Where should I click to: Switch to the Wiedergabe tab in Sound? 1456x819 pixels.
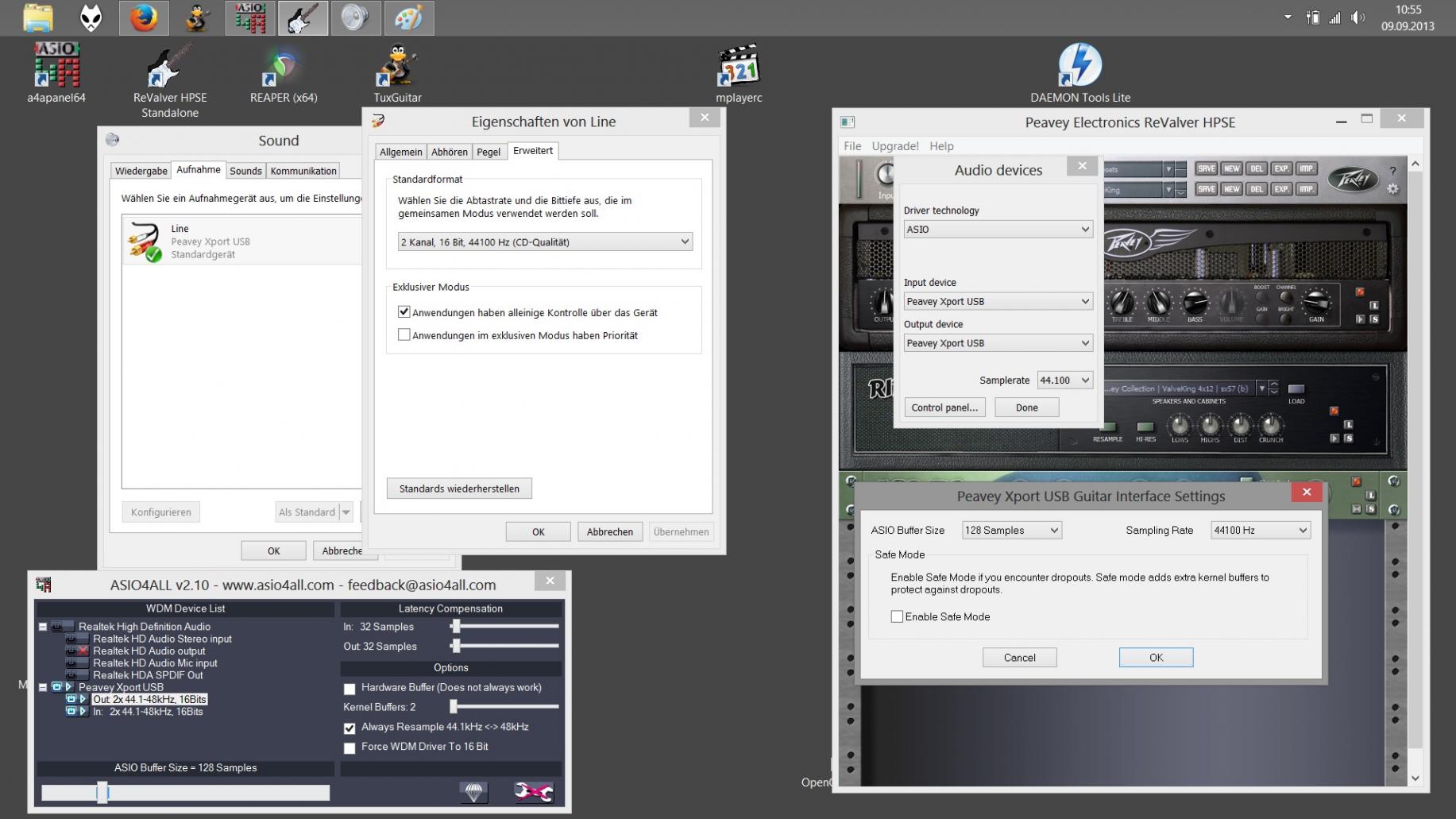[x=141, y=171]
